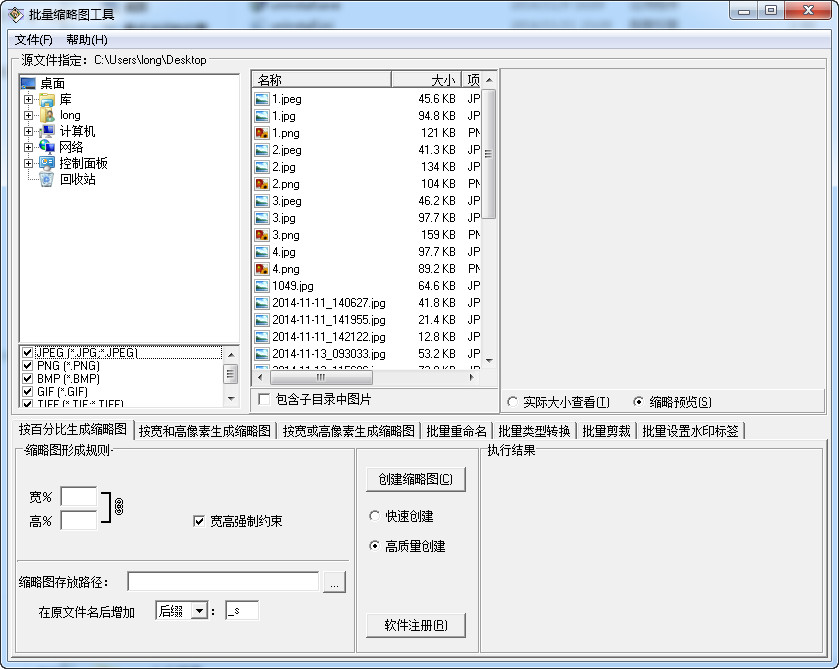Click the 创建缩略图(C) button
Screen dimensions: 839x669
point(415,479)
